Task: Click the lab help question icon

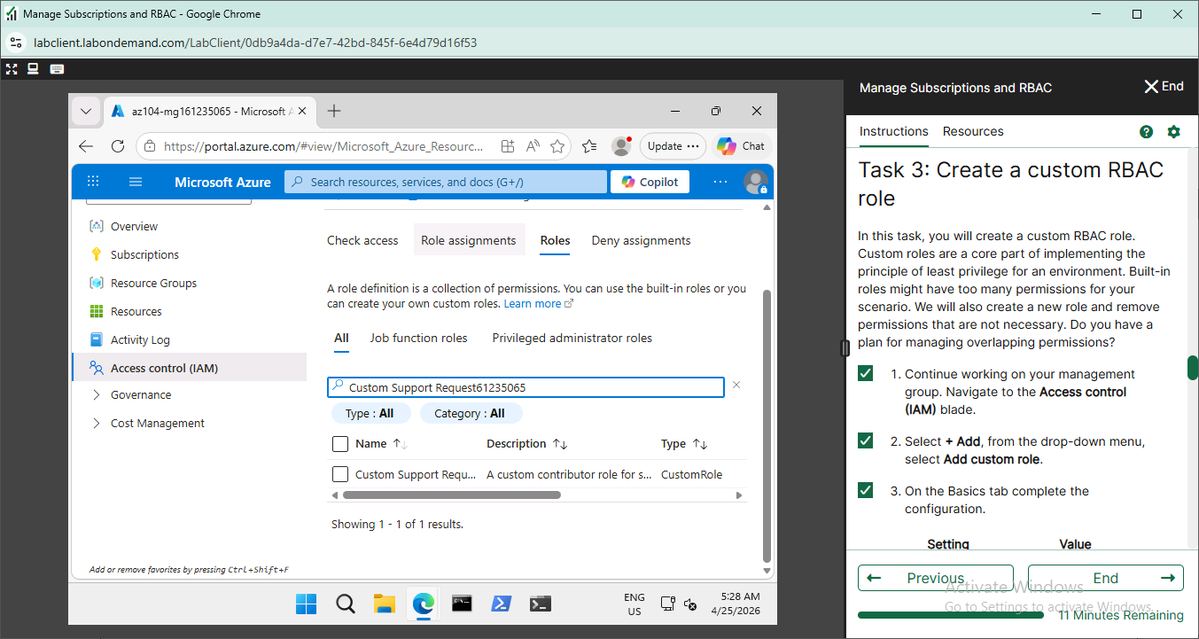Action: [x=1145, y=131]
